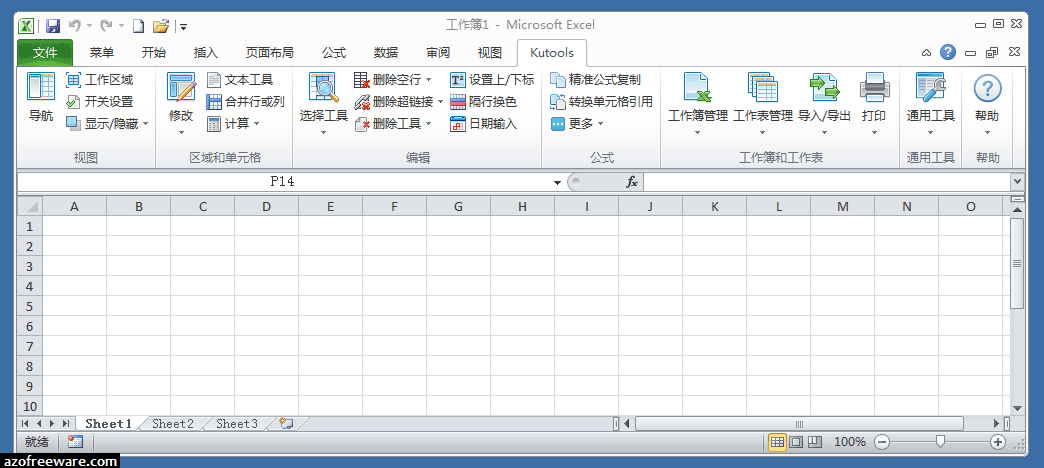Undo the last action in toolbar
The image size is (1044, 468).
click(75, 26)
